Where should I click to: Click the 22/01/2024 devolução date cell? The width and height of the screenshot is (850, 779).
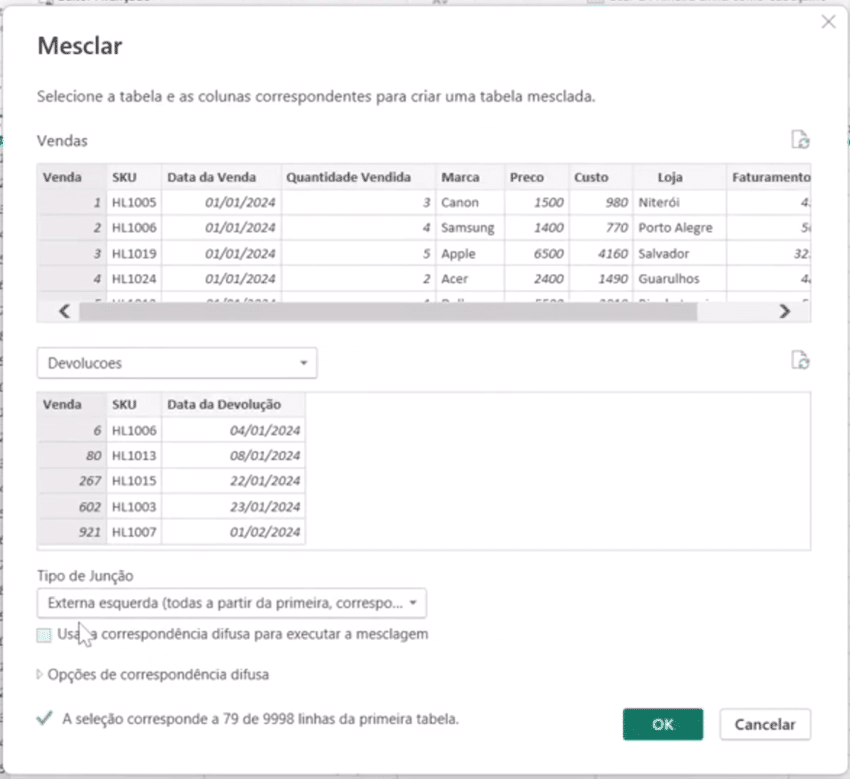(x=234, y=481)
